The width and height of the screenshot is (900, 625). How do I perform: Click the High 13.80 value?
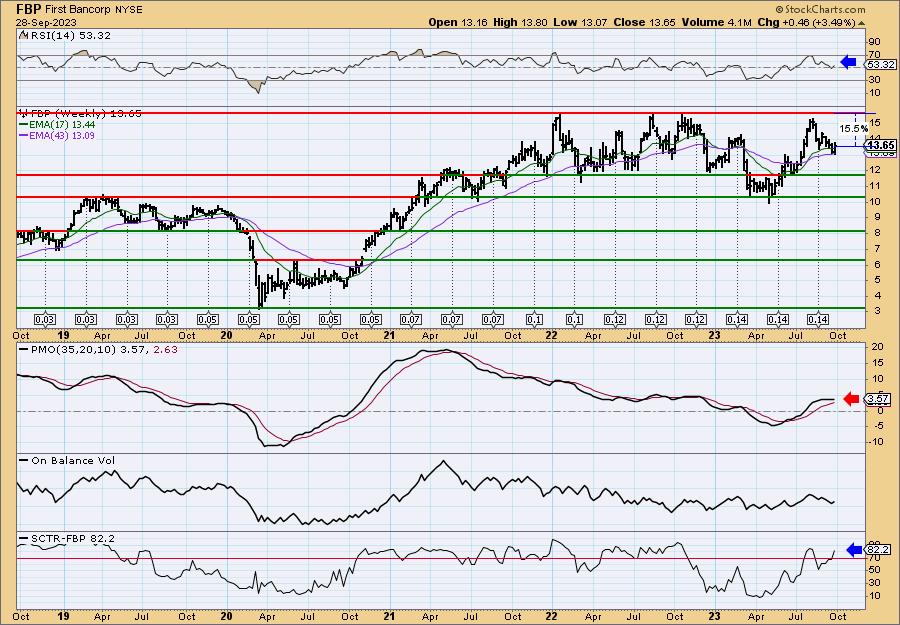pos(521,22)
